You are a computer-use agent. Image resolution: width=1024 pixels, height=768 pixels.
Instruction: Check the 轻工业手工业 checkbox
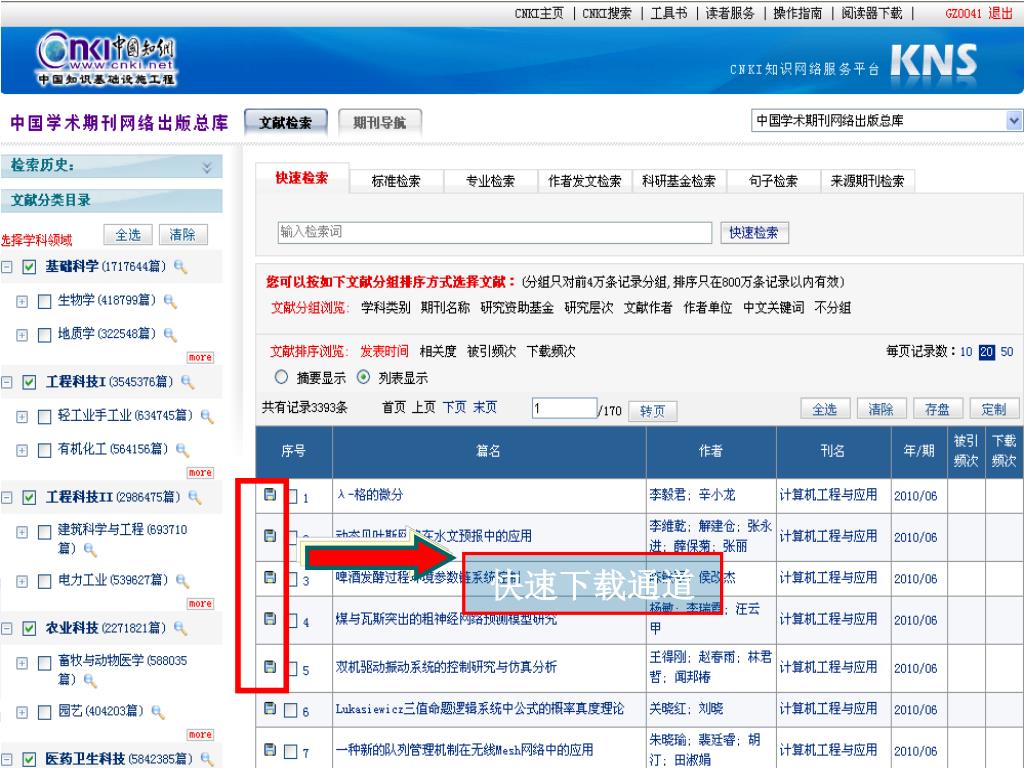44,417
